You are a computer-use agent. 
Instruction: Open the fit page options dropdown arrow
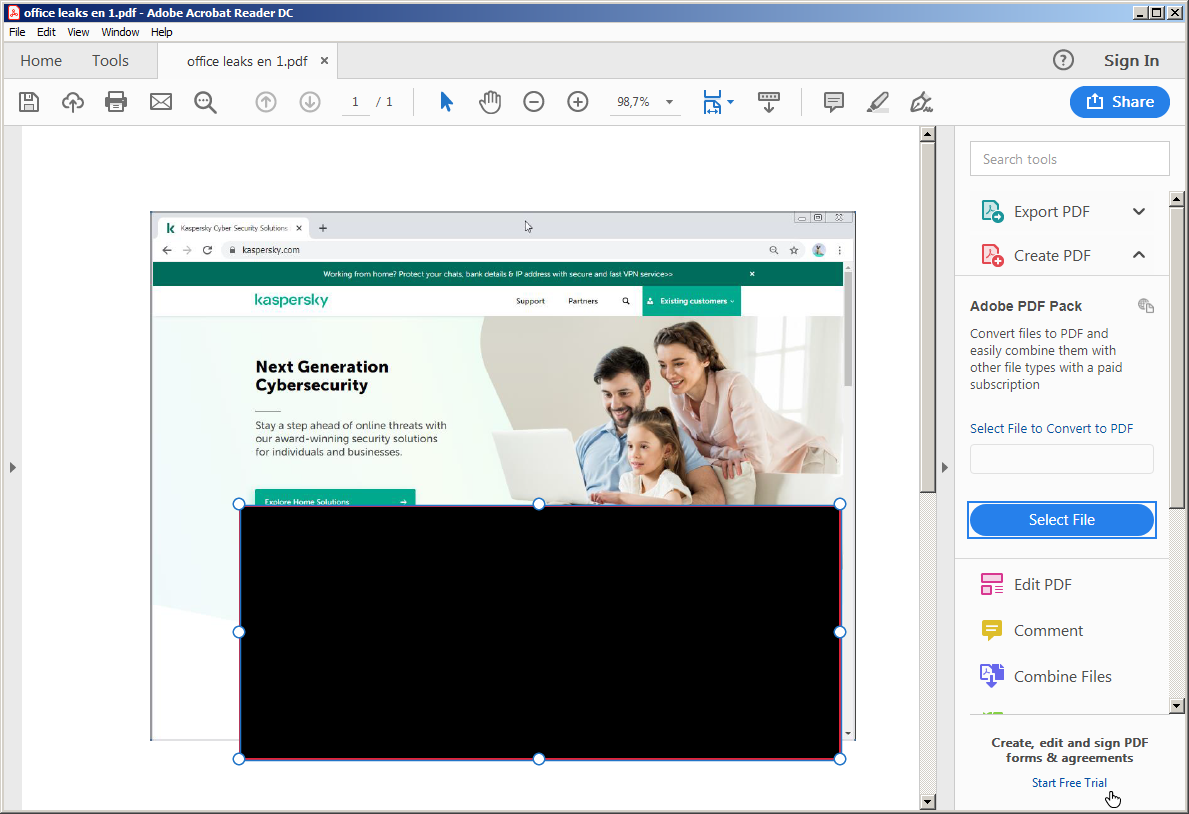[730, 102]
